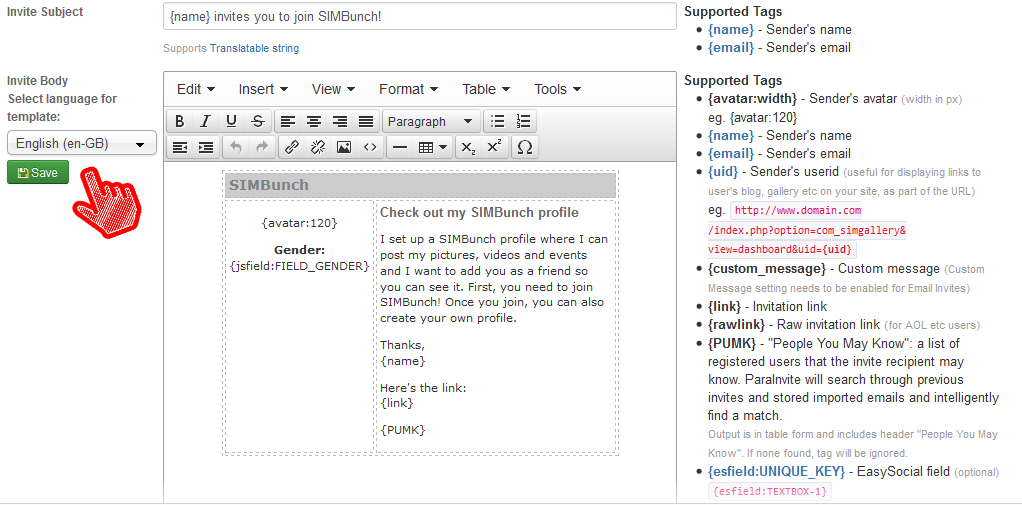
Task: Toggle bold formatting in editor toolbar
Action: pyautogui.click(x=180, y=121)
